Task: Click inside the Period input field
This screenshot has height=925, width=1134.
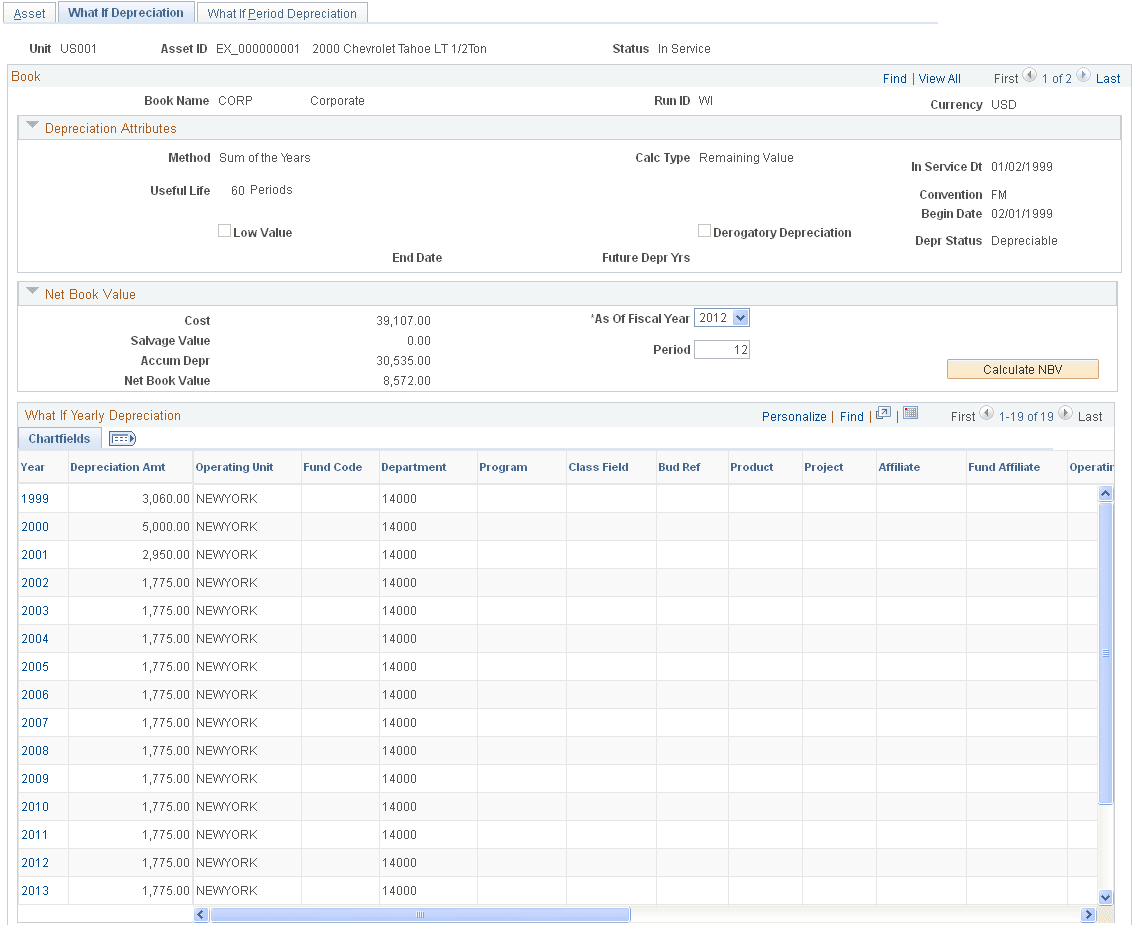Action: point(721,348)
